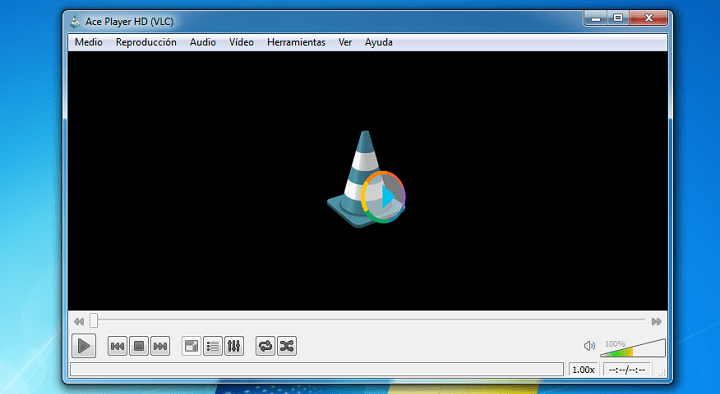Mute audio via the speaker icon

pos(589,346)
